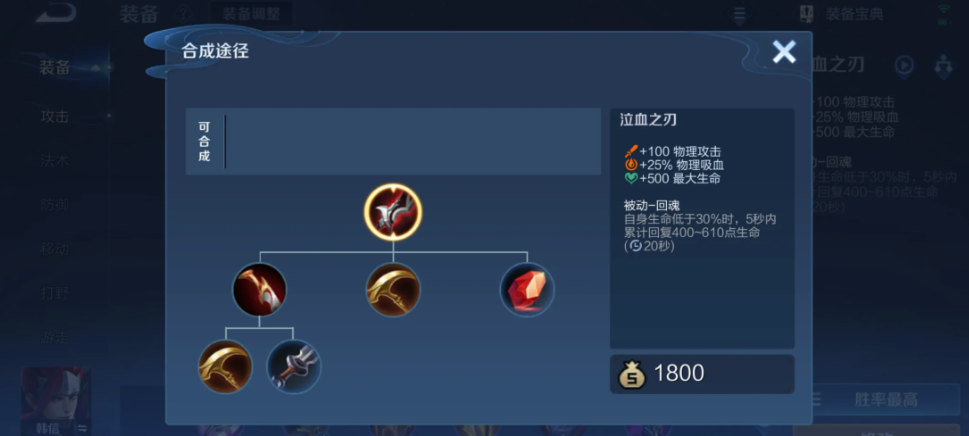Tap the back arrow icon

pyautogui.click(x=56, y=13)
